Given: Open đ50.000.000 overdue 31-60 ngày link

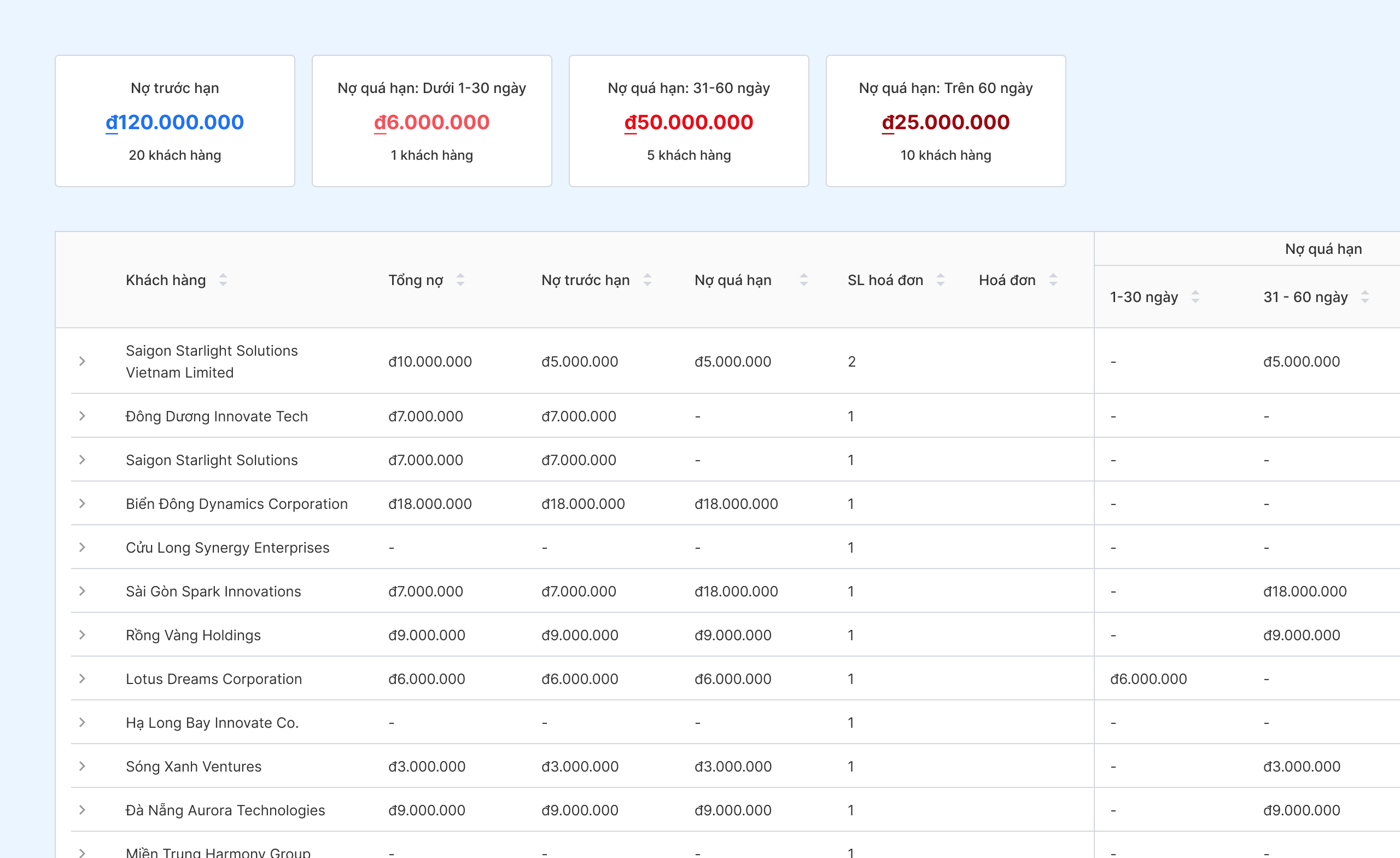Looking at the screenshot, I should [x=688, y=121].
